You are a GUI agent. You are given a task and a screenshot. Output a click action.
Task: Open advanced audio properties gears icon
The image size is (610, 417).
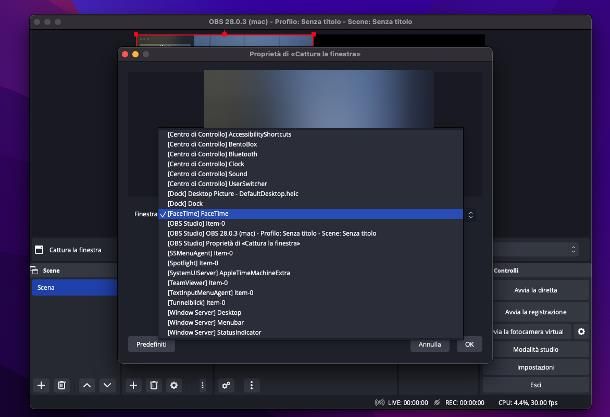tap(226, 385)
